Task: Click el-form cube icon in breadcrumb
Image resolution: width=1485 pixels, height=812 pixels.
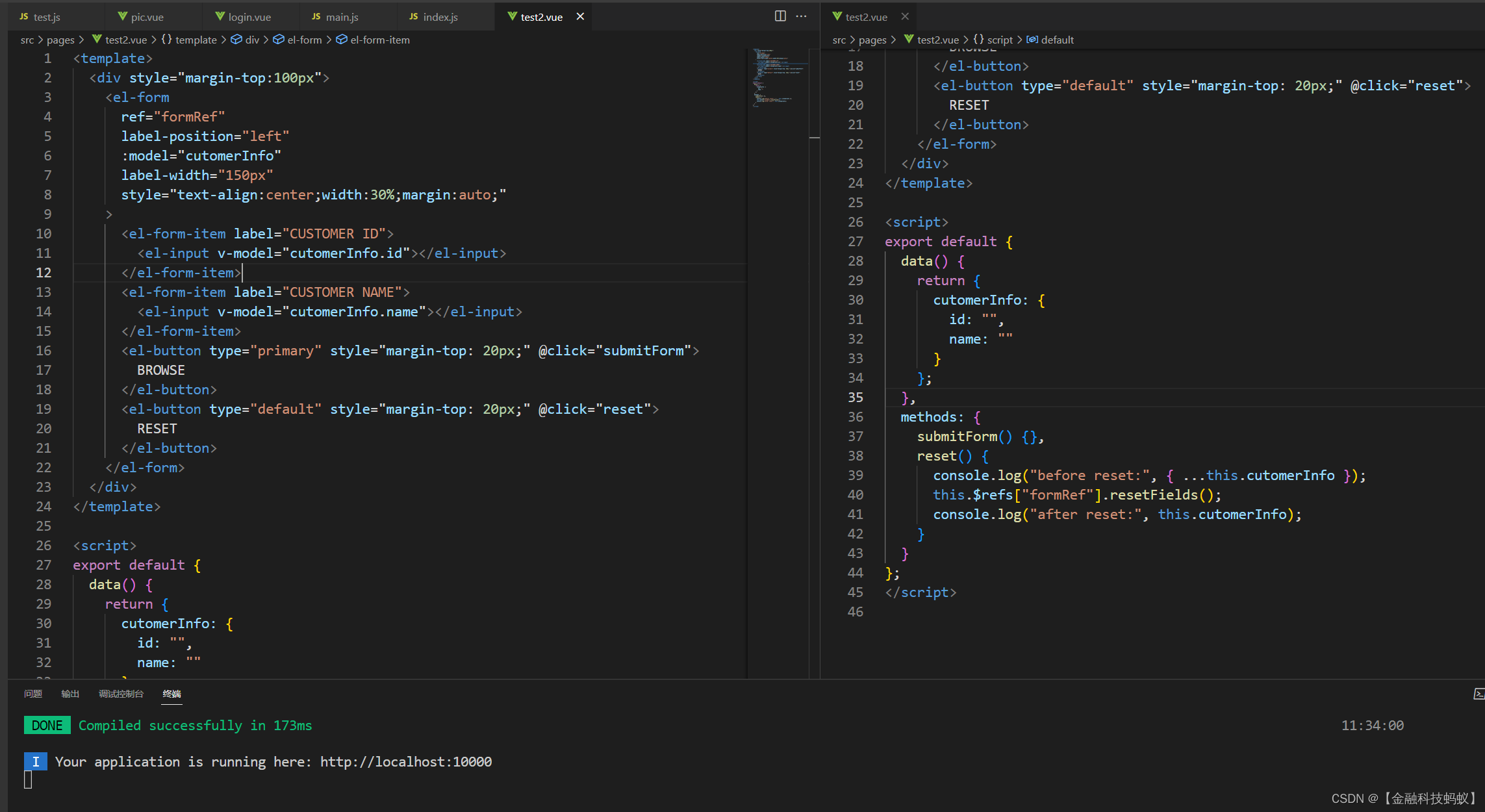Action: [x=279, y=40]
